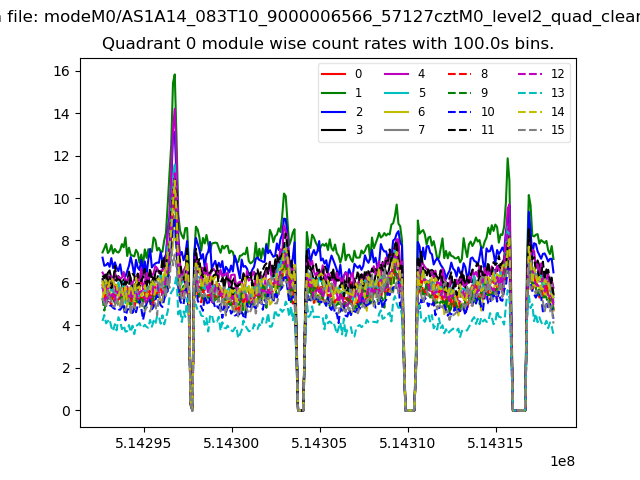Click the black solid legend line for module 3
This screenshot has height=480, width=640.
(335, 131)
